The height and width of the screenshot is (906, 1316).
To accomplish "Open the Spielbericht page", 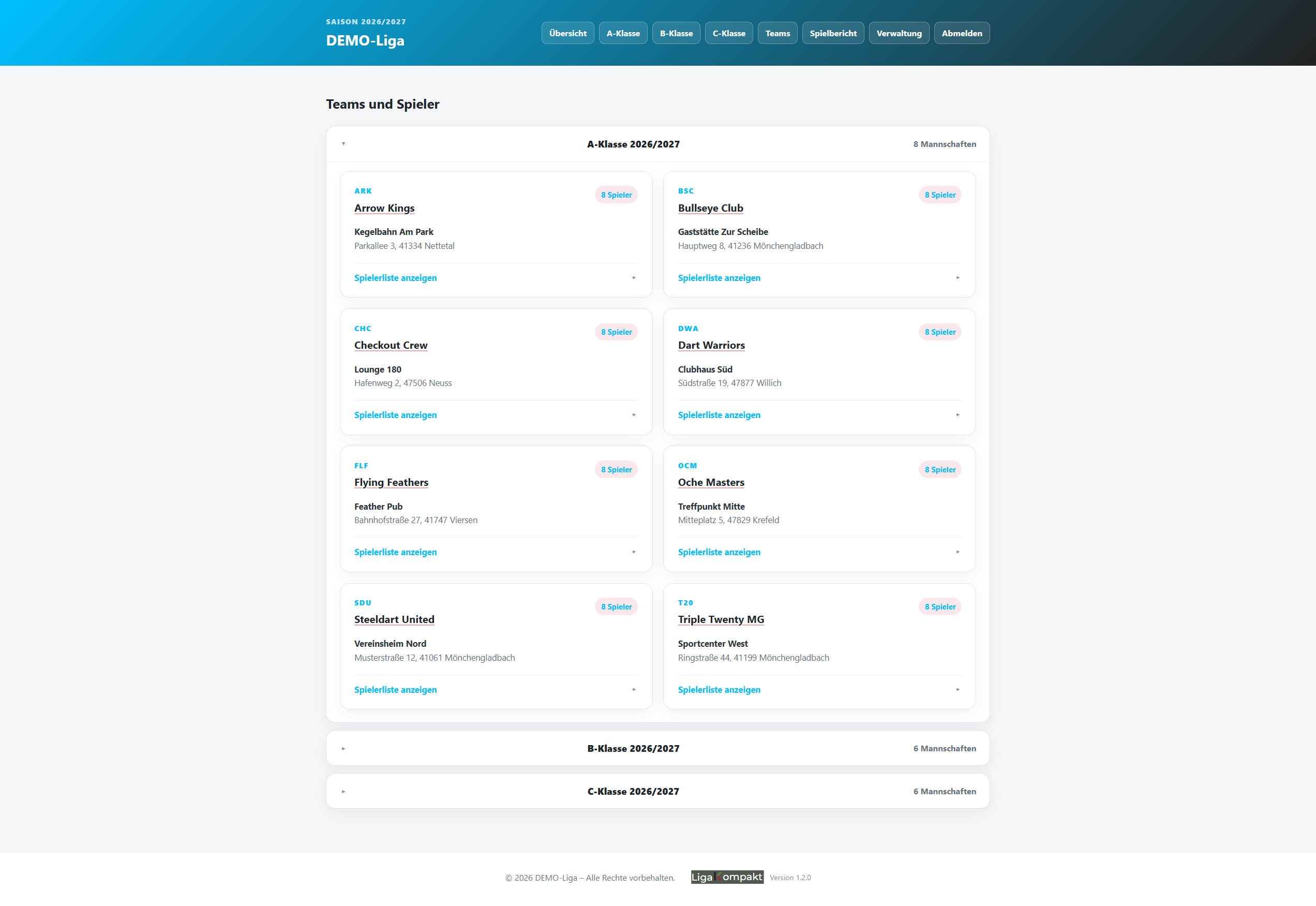I will click(832, 33).
